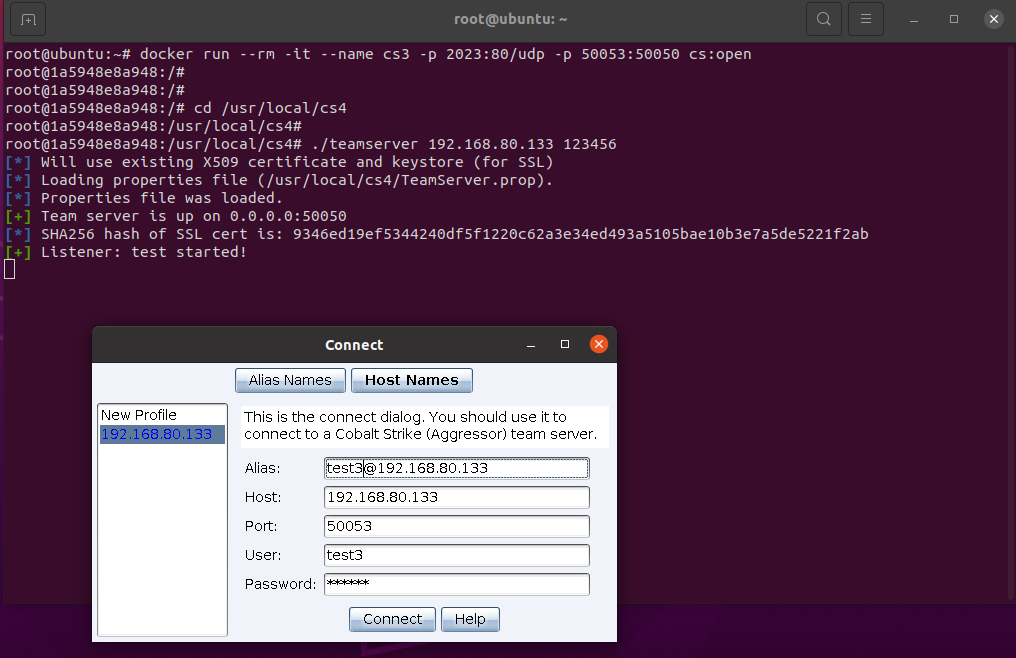Viewport: 1016px width, 658px height.
Task: Select the 192.168.80.133 profile entry
Action: tap(162, 434)
